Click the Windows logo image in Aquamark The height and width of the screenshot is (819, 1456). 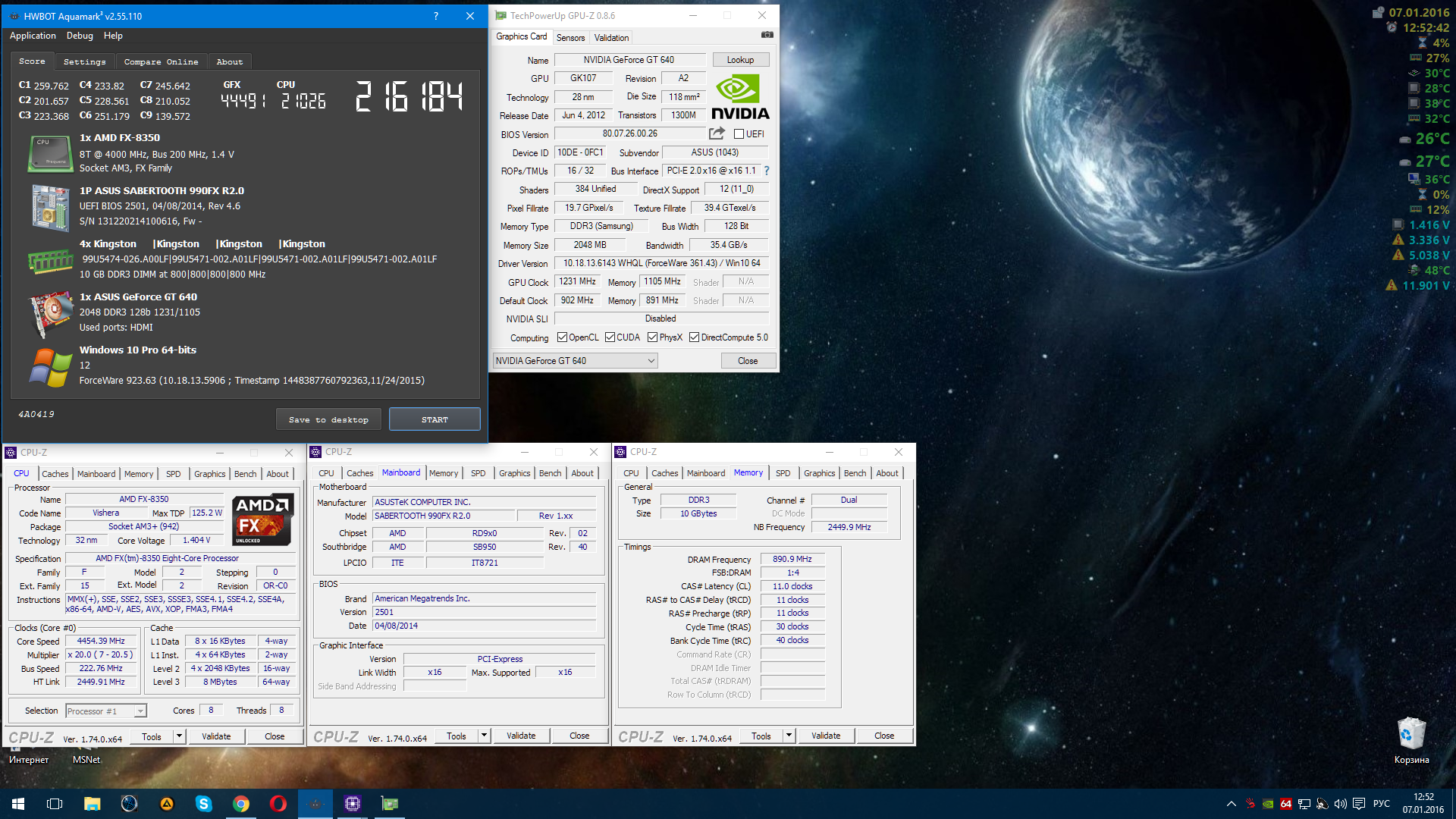click(50, 367)
